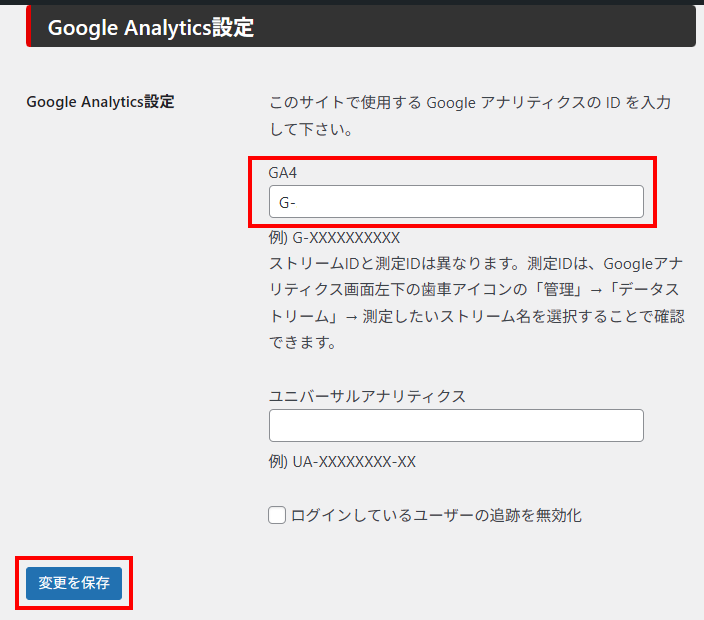Click the 例) UA-XXXXXXXX-XX example text

click(342, 462)
